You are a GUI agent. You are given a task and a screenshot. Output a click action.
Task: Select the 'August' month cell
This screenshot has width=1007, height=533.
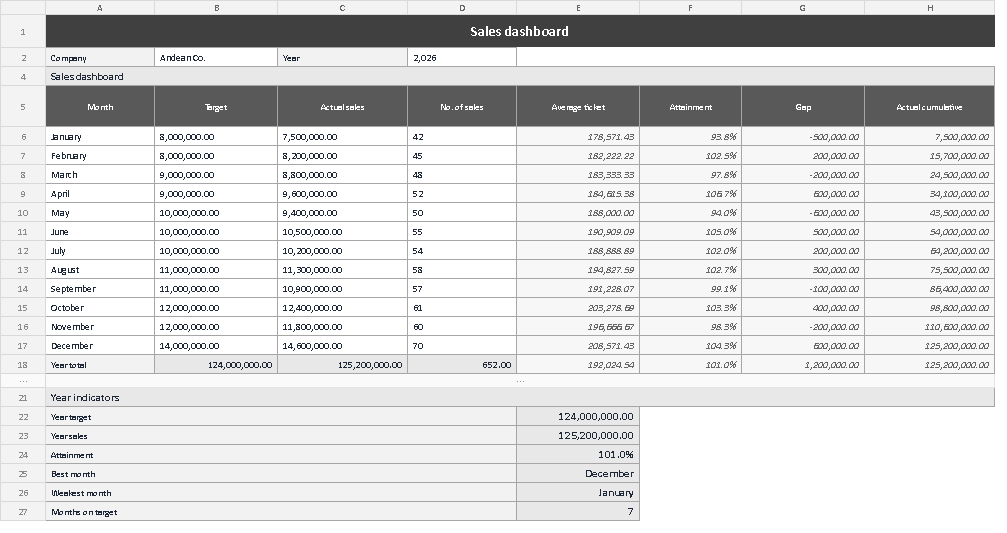100,270
